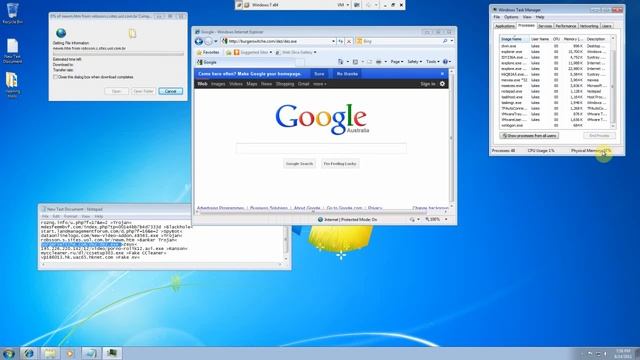The width and height of the screenshot is (640, 360).
Task: Click Images link in Google nav bar
Action: coord(218,84)
